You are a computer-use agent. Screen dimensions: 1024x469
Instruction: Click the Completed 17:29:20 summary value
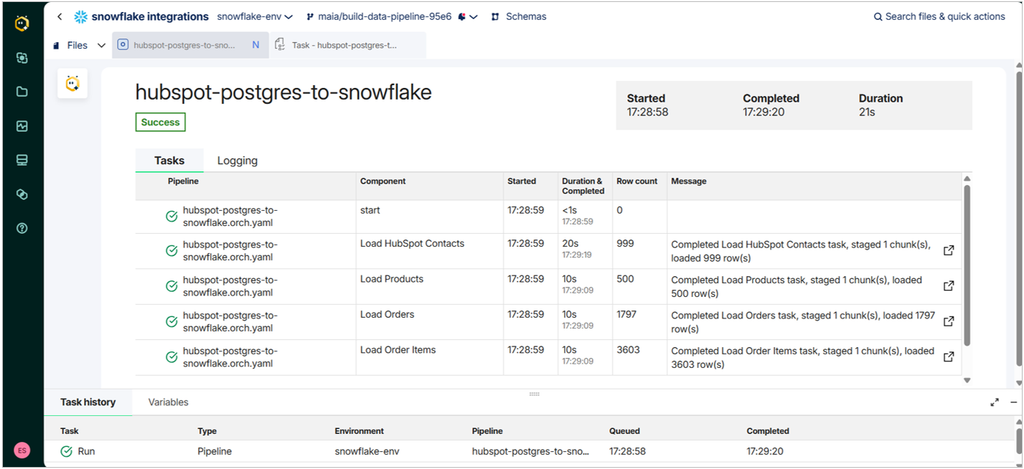click(x=763, y=112)
